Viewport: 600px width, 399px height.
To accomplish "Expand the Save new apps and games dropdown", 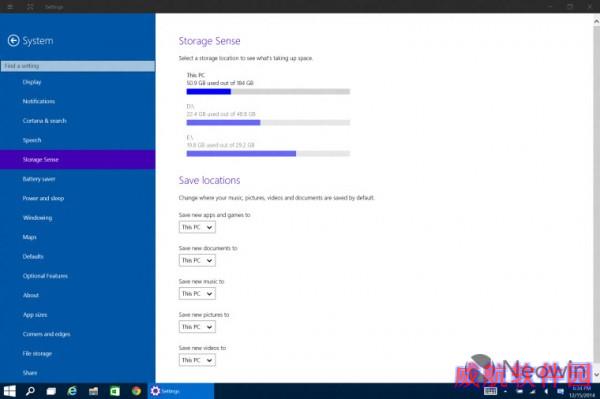I will pos(197,227).
